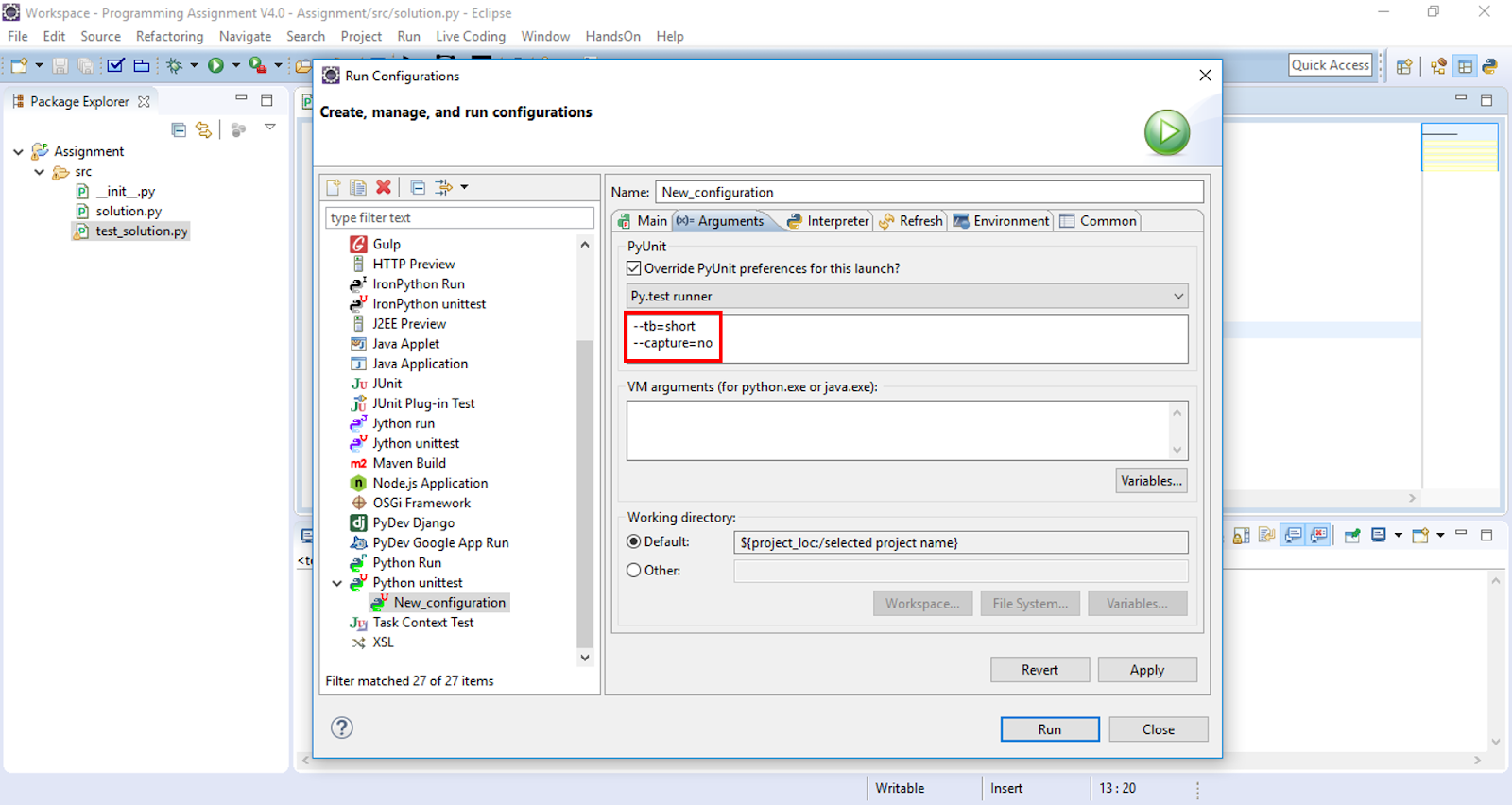Open the External Tools dropdown arrow
The image size is (1512, 805).
point(278,65)
